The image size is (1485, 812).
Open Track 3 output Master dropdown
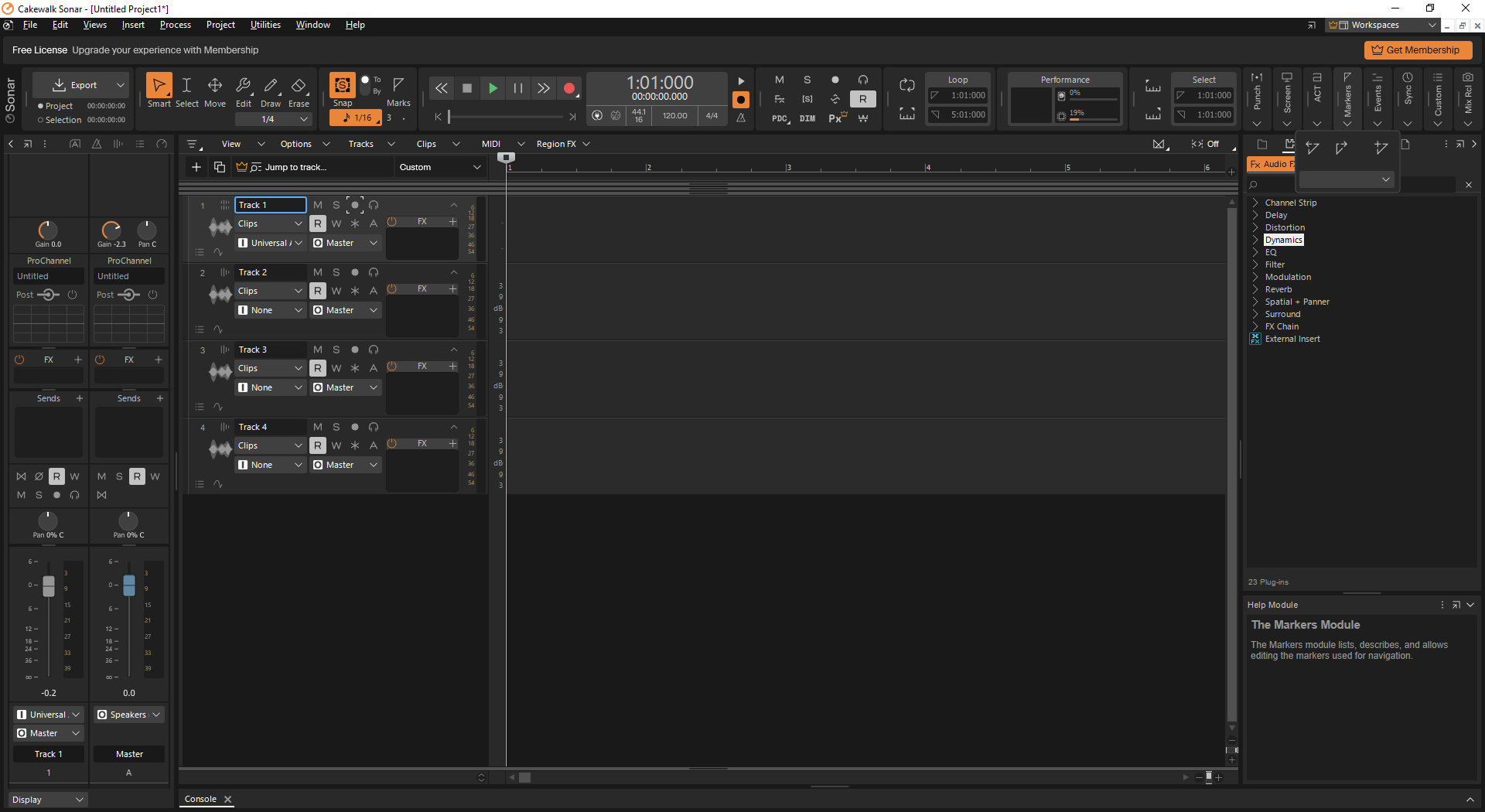click(346, 387)
